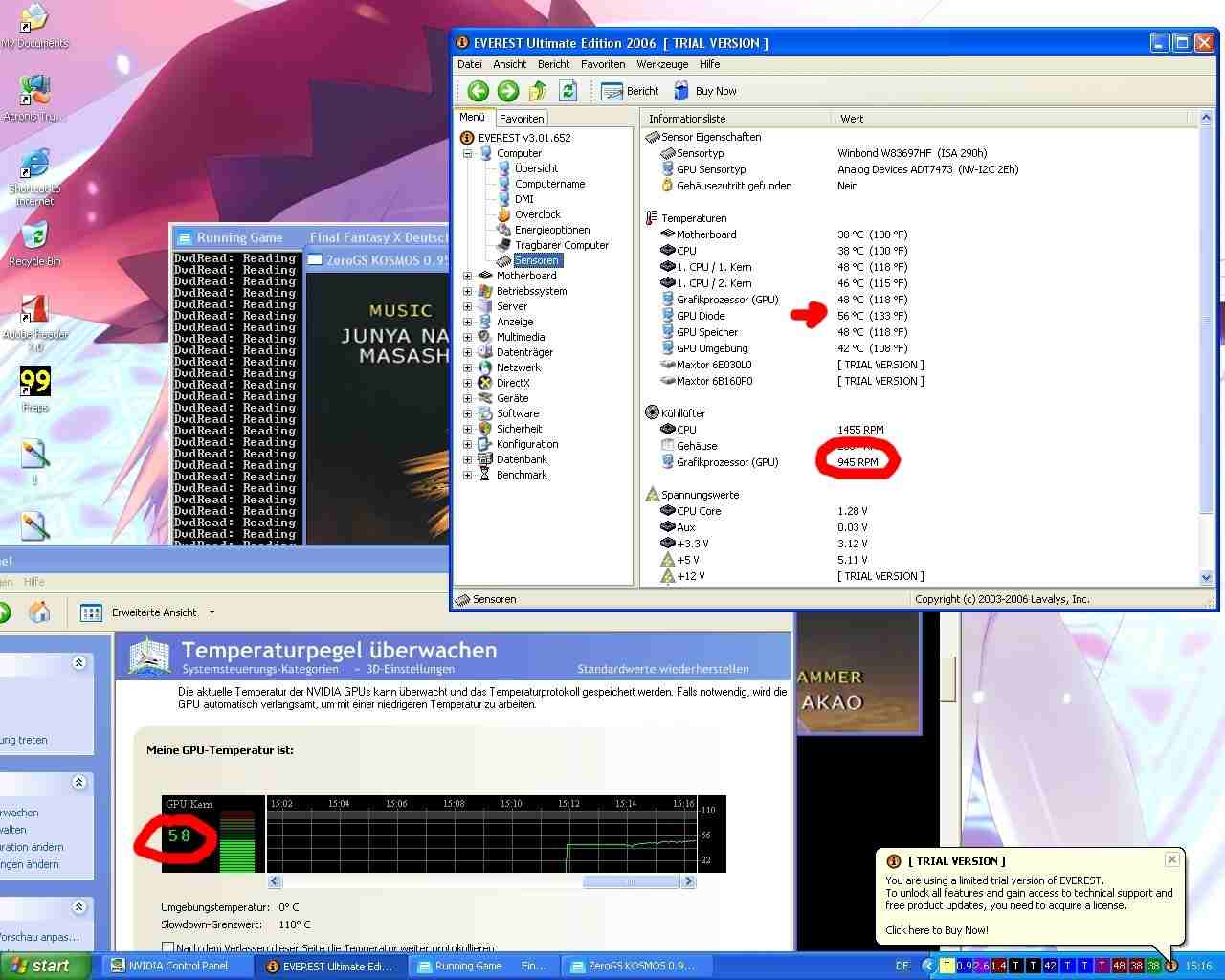Click the Temperaturen thermometer icon
Viewport: 1225px width, 980px height.
click(x=652, y=218)
